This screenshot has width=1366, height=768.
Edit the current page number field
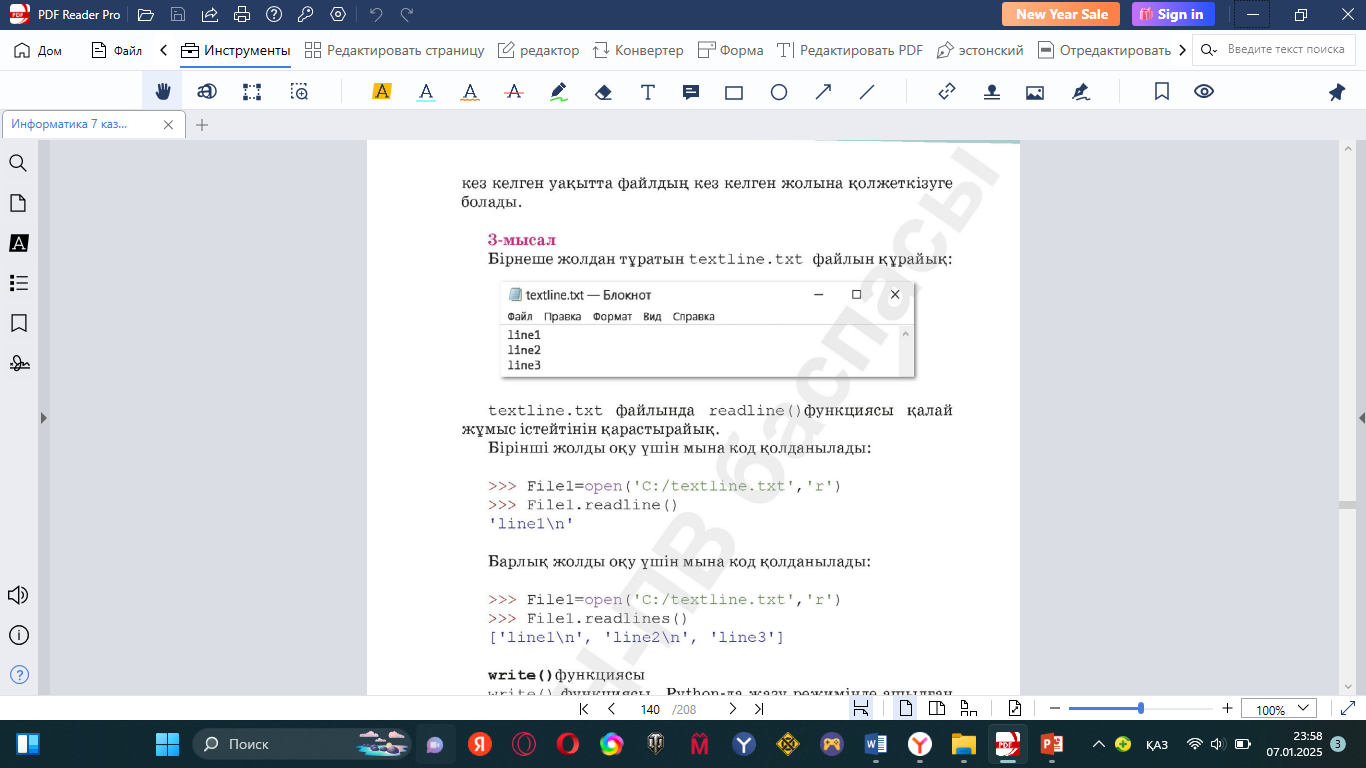coord(650,709)
